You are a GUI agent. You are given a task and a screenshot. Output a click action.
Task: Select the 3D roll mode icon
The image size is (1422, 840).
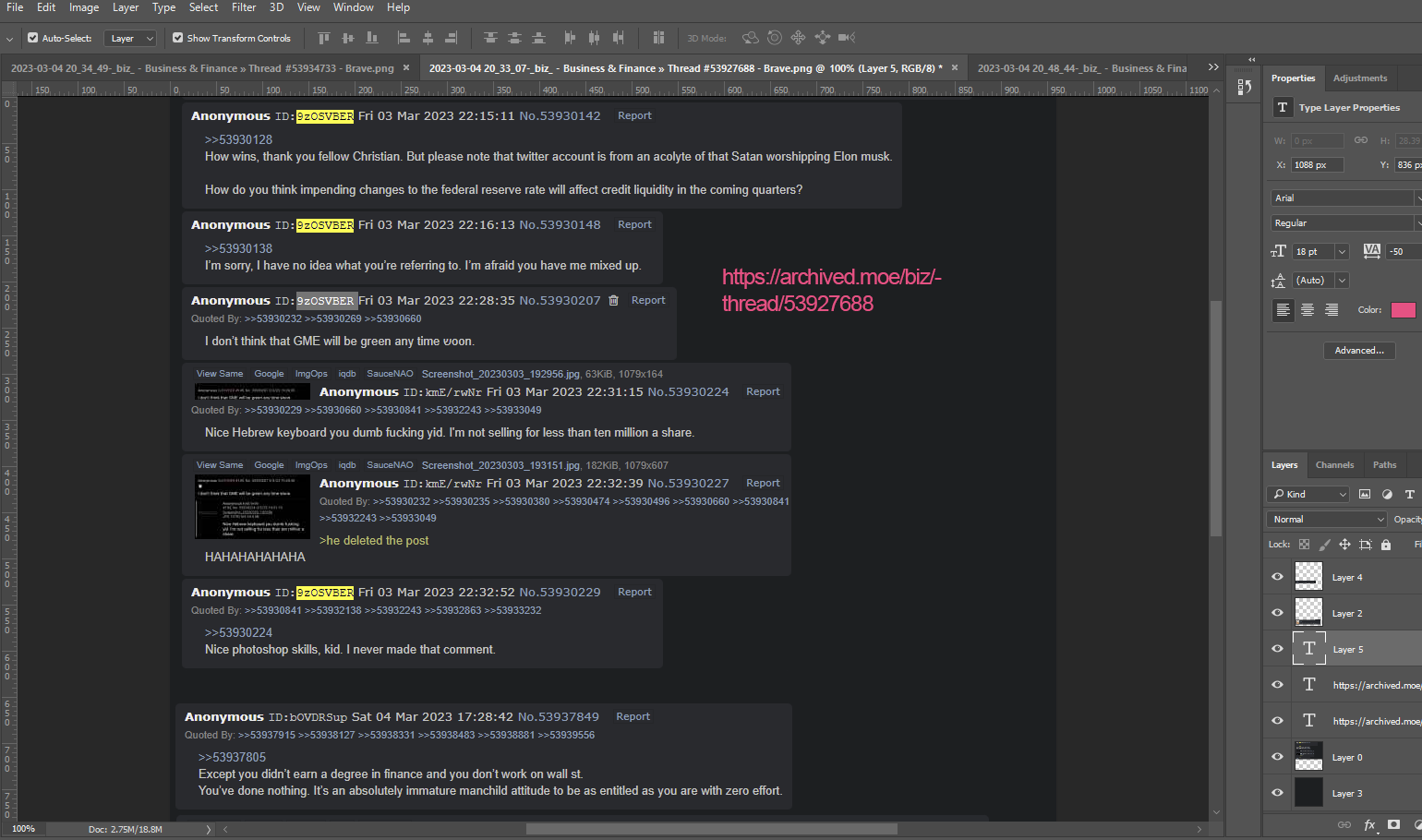pyautogui.click(x=775, y=38)
